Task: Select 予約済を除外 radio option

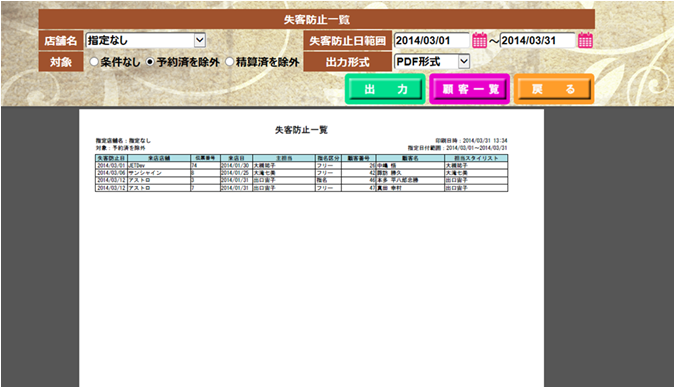Action: coord(150,62)
